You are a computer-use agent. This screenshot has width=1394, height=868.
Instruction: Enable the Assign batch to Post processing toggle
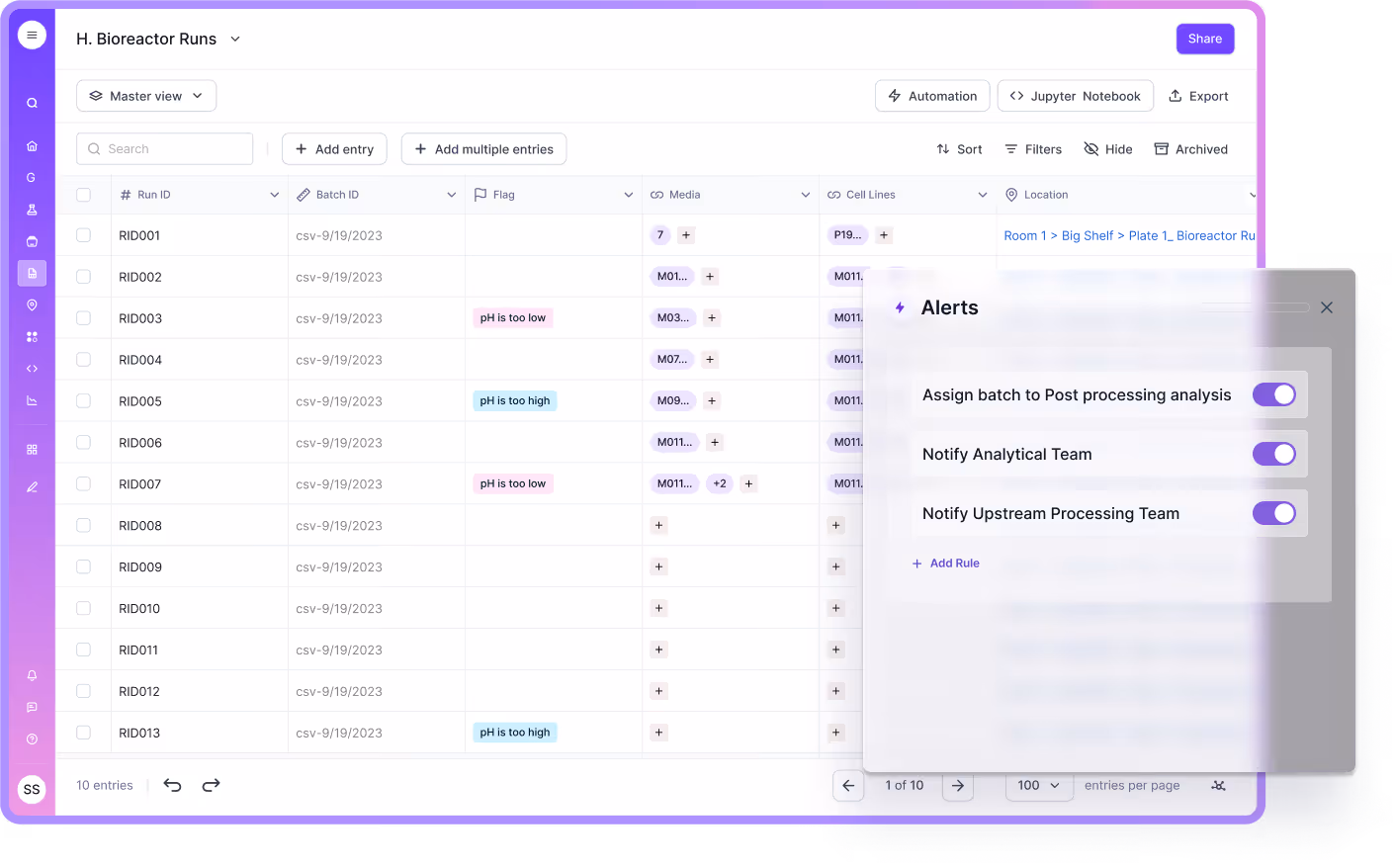pyautogui.click(x=1274, y=394)
